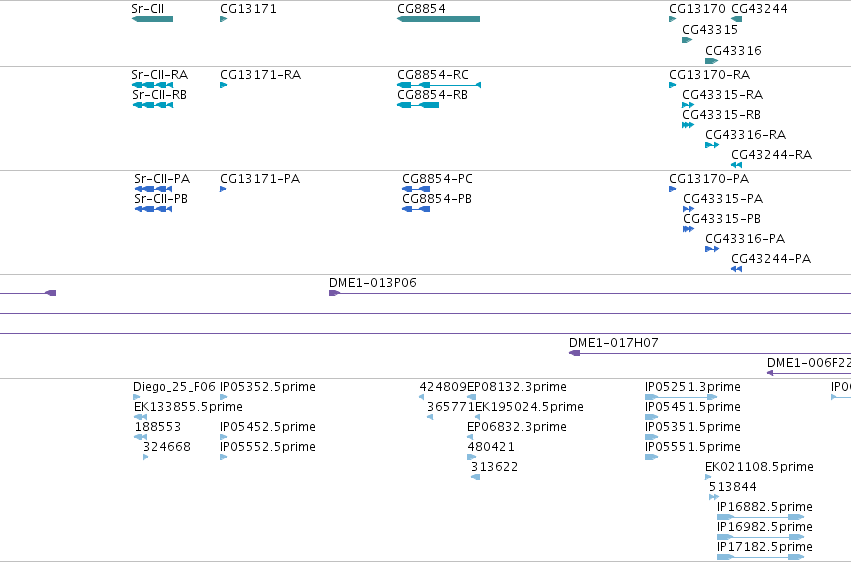
Task: Select the CG43316 gene feature
Action: pyautogui.click(x=712, y=61)
